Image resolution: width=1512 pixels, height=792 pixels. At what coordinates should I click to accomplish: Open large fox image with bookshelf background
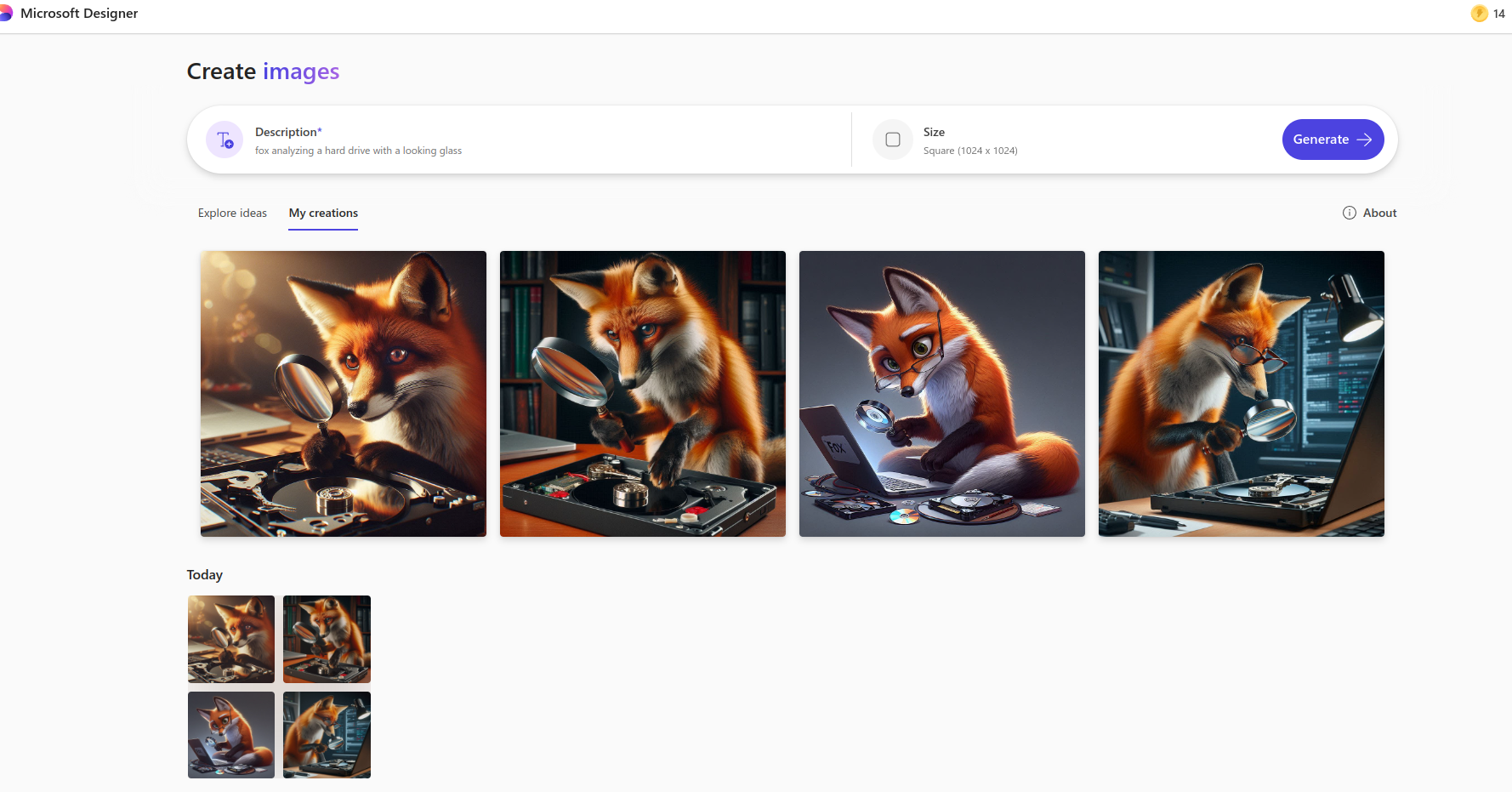click(x=643, y=393)
